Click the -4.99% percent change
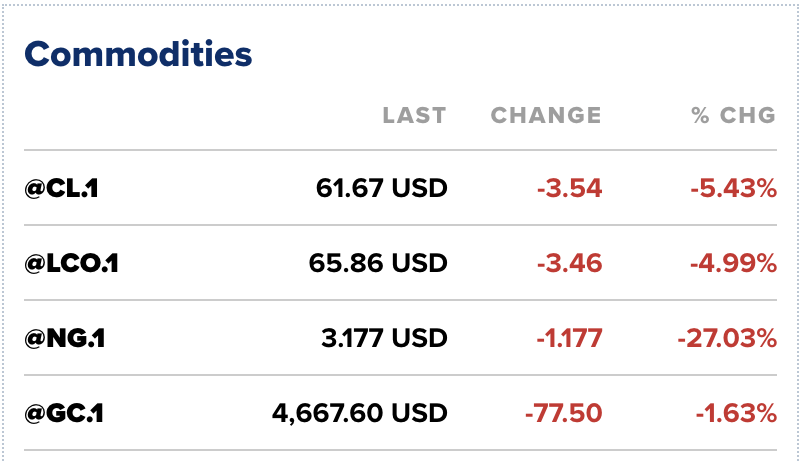This screenshot has height=462, width=808. click(732, 263)
